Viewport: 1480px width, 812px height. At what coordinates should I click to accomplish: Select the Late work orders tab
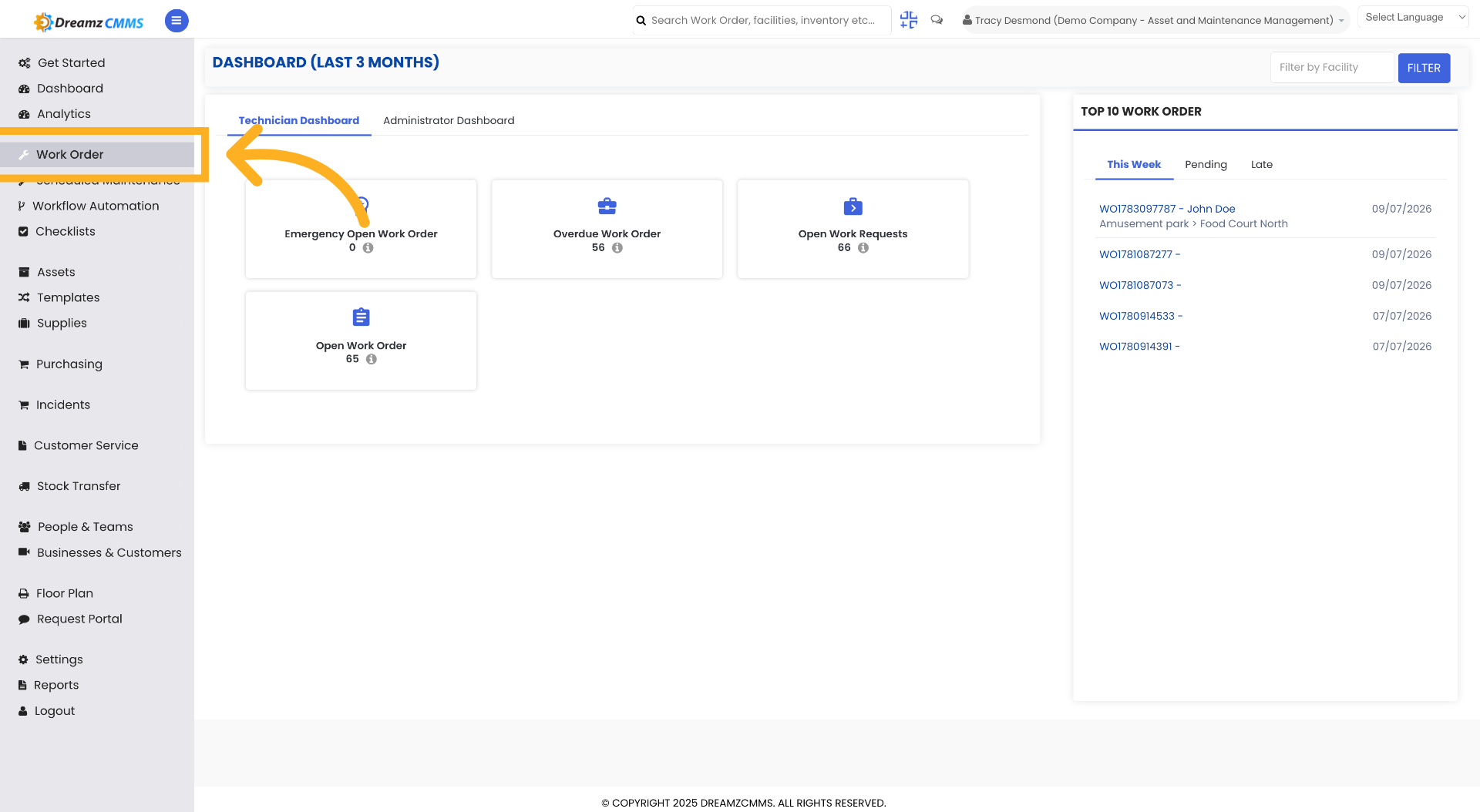1261,164
